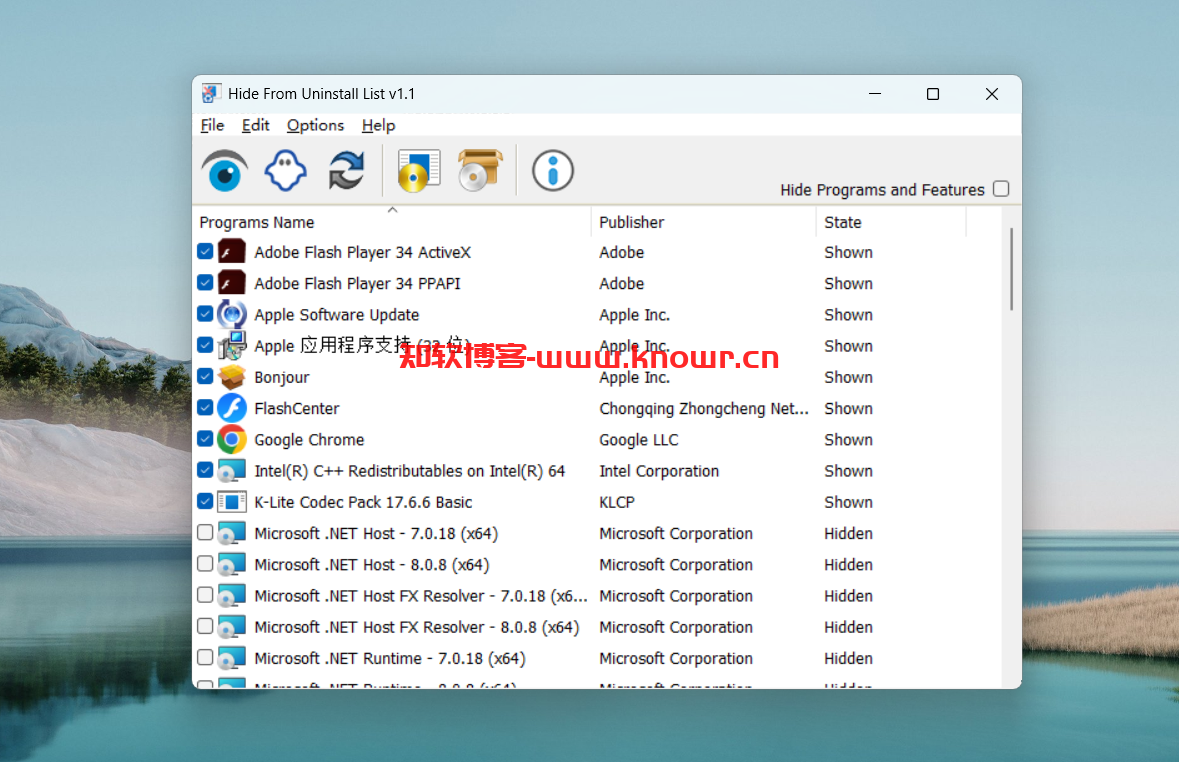
Task: Click Shown state of Bonjour row
Action: point(848,378)
